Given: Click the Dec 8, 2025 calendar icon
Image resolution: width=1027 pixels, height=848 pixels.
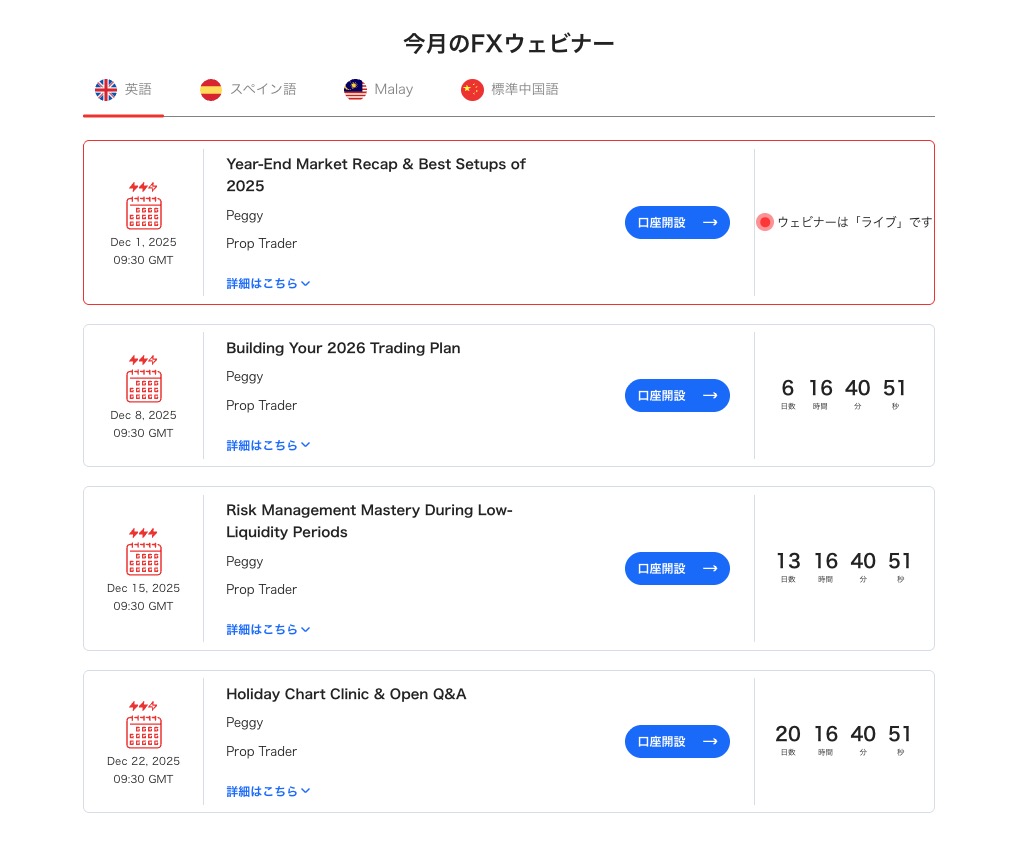Looking at the screenshot, I should coord(144,379).
